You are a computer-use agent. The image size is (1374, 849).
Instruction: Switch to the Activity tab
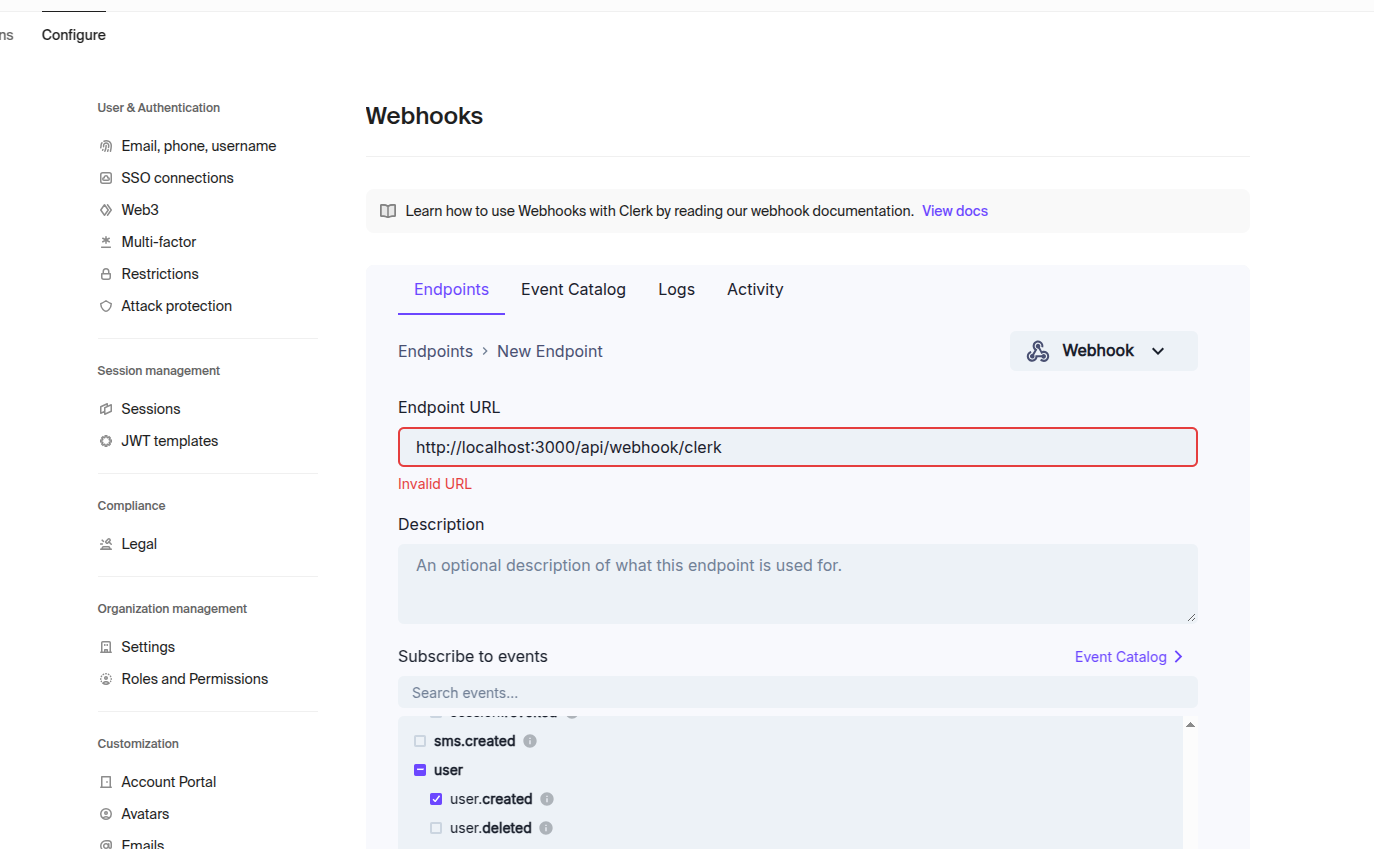click(x=755, y=290)
